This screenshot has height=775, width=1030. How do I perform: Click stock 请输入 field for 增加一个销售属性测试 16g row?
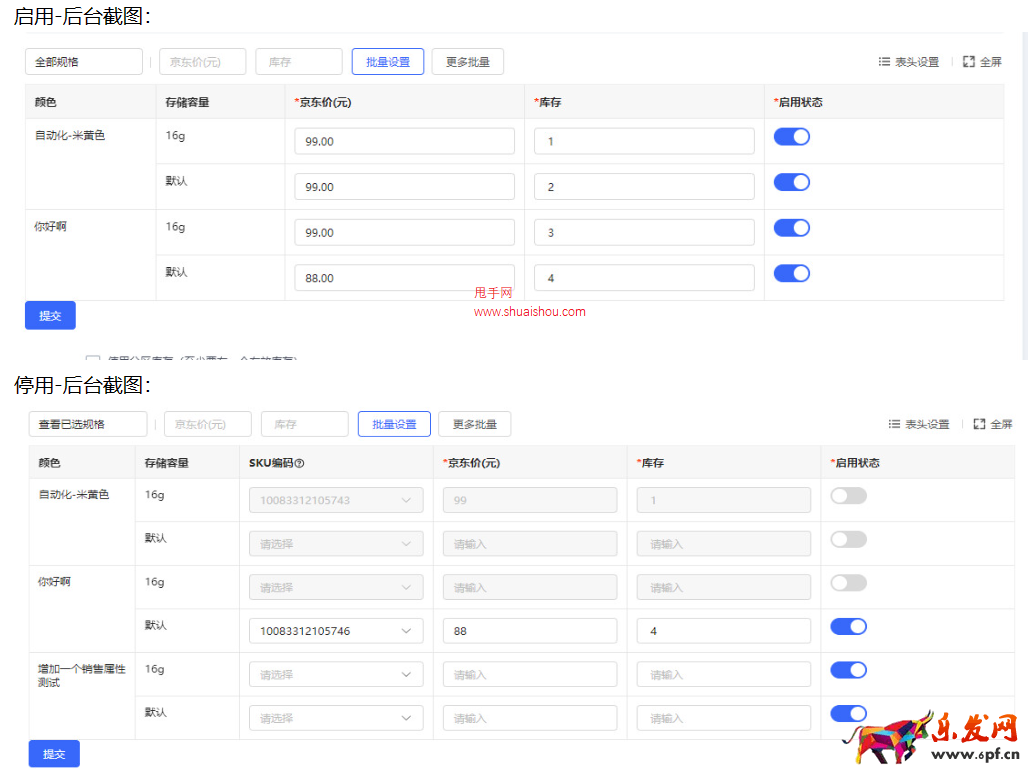[x=724, y=675]
